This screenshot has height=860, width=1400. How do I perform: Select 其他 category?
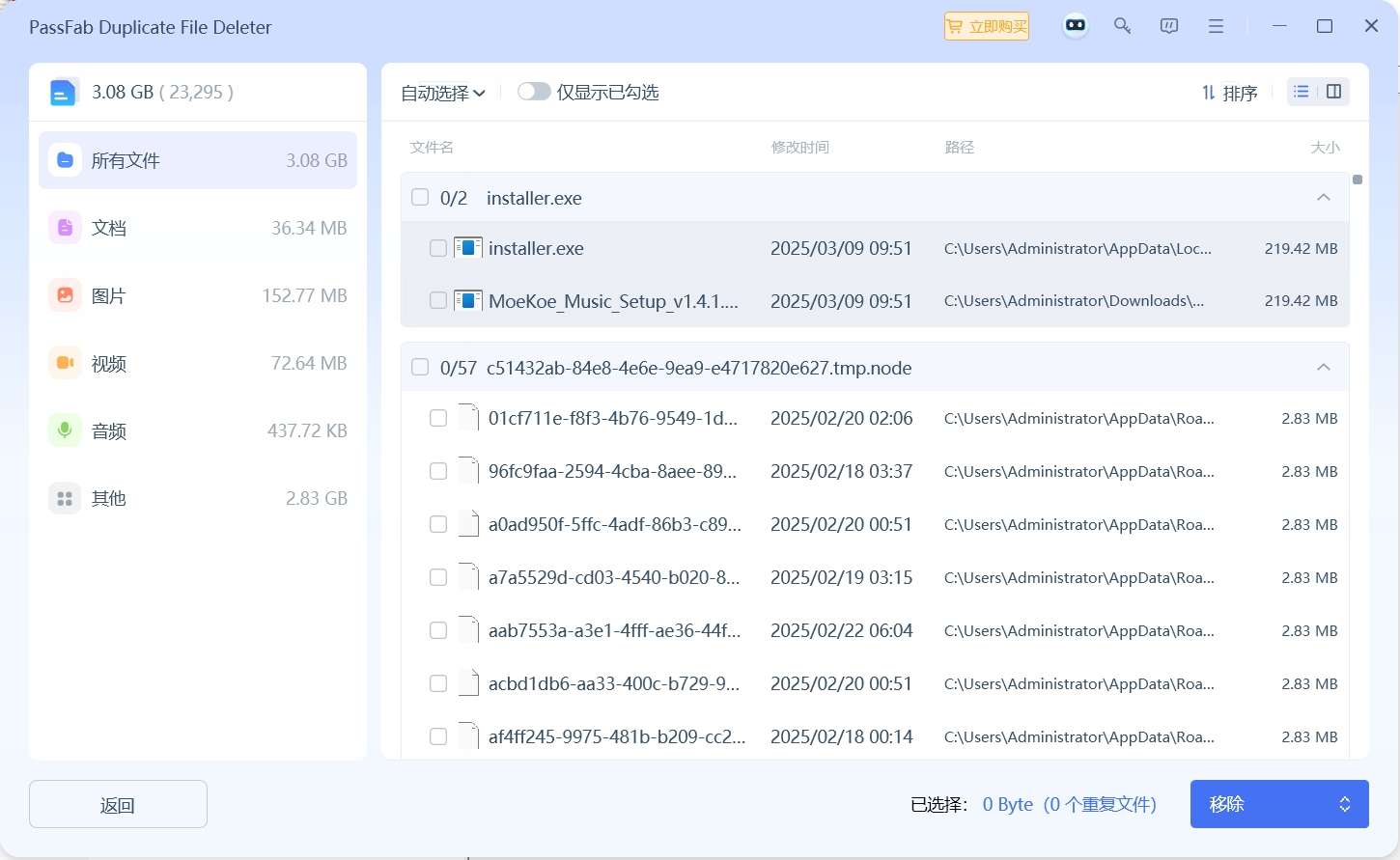pyautogui.click(x=198, y=498)
